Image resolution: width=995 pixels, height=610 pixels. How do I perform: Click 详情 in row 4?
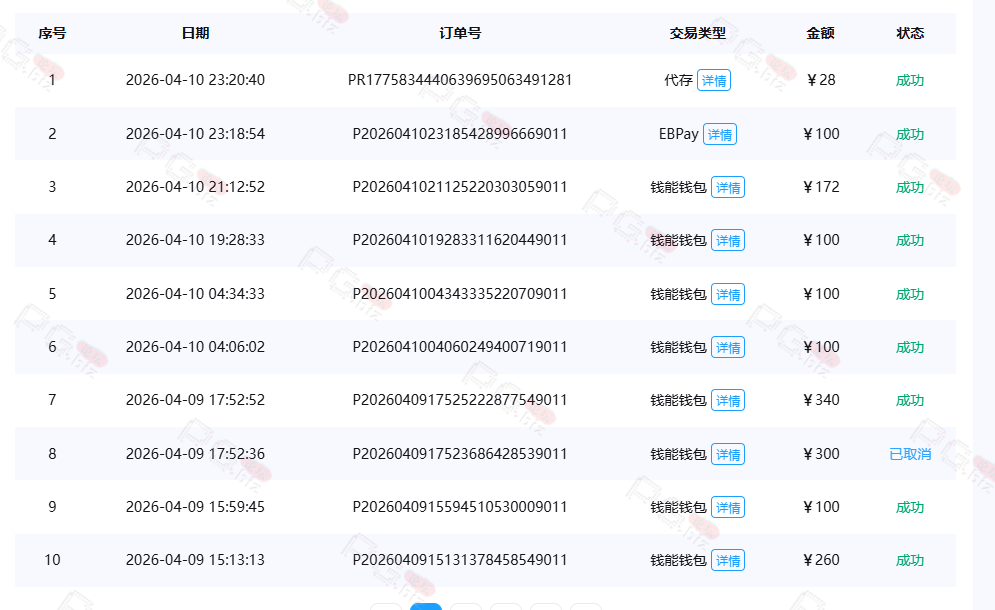point(727,241)
